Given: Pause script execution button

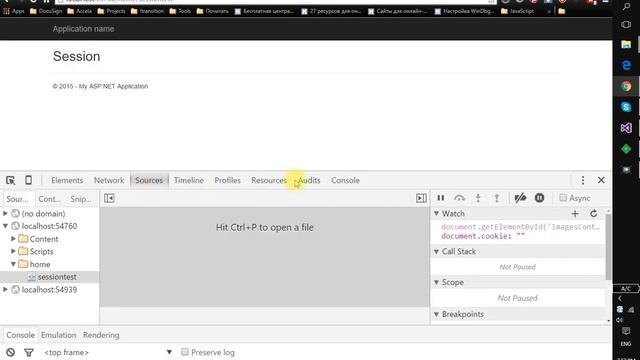Looking at the screenshot, I should pos(441,198).
